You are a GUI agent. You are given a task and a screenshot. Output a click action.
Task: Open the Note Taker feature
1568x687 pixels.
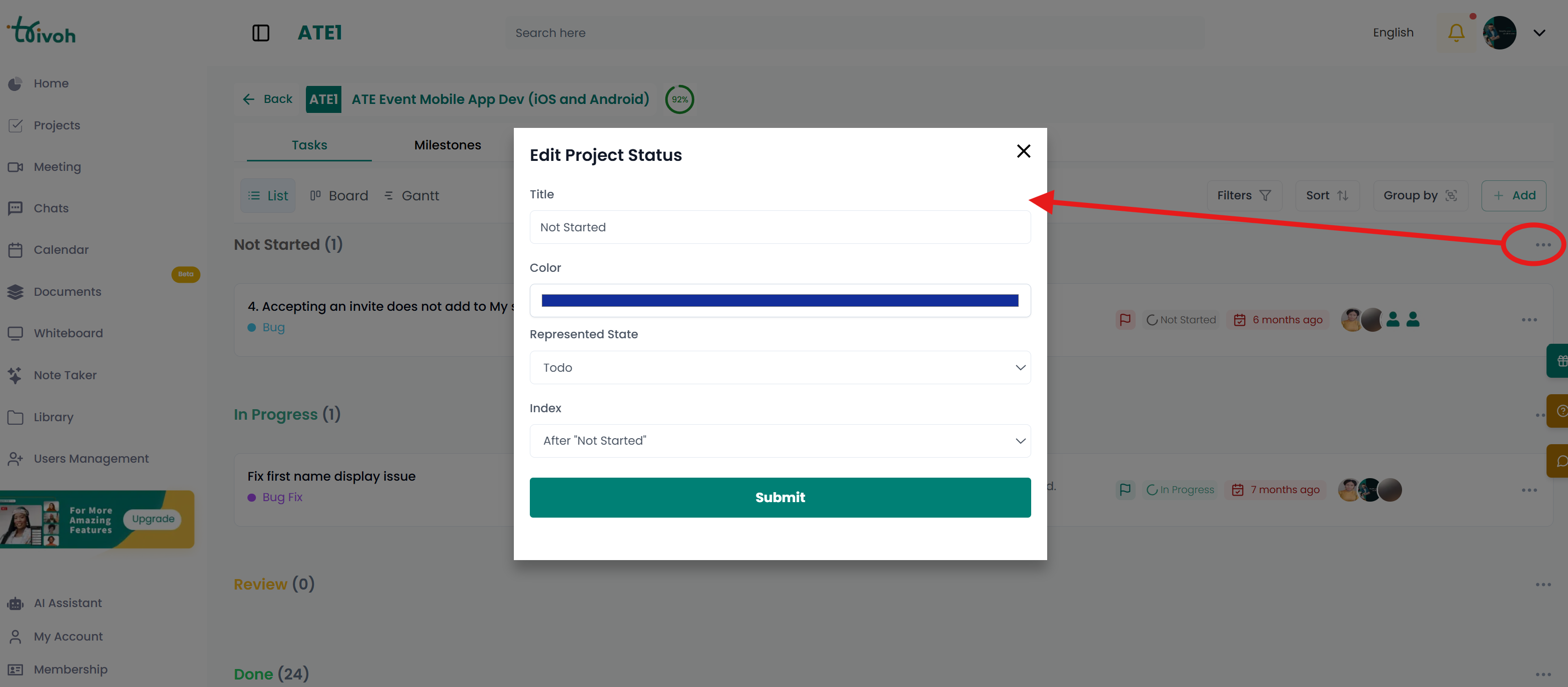click(65, 375)
